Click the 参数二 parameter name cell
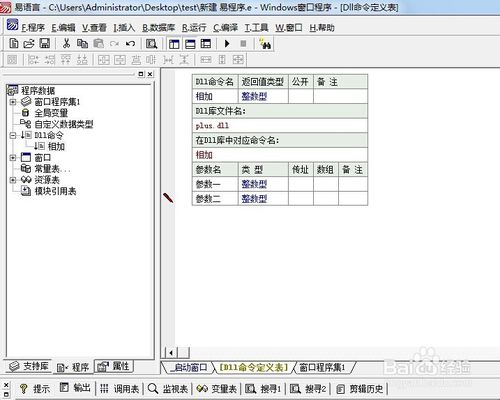The width and height of the screenshot is (500, 400). [x=215, y=199]
